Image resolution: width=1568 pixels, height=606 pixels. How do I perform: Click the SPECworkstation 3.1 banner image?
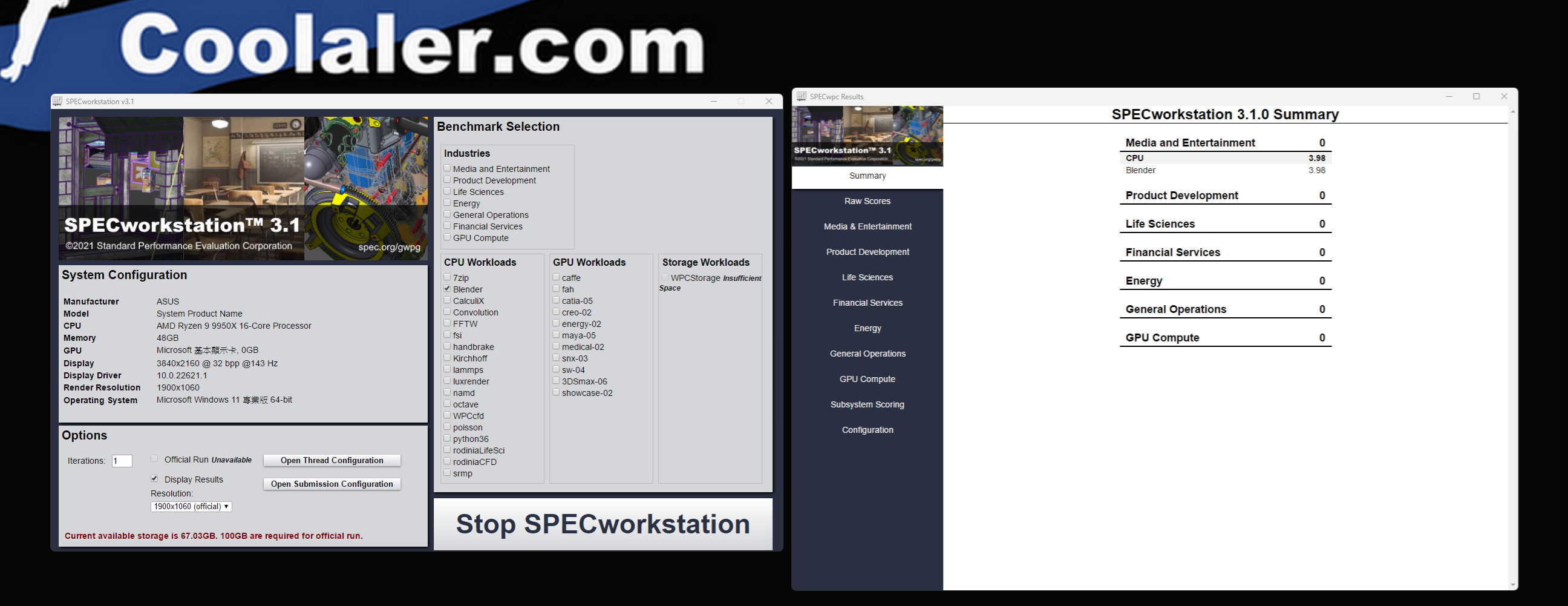pyautogui.click(x=243, y=189)
